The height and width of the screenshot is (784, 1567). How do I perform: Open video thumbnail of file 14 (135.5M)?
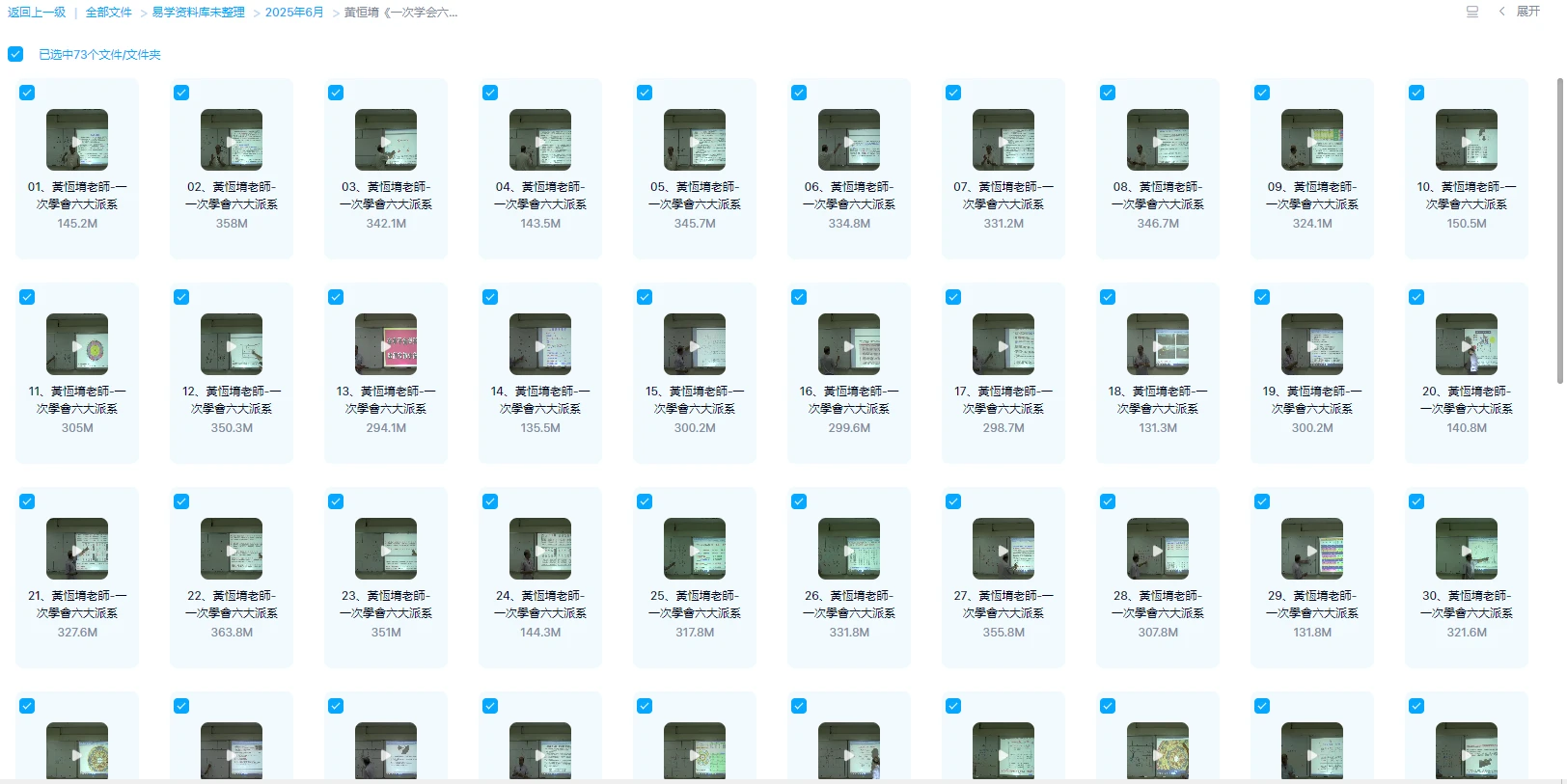tap(540, 344)
